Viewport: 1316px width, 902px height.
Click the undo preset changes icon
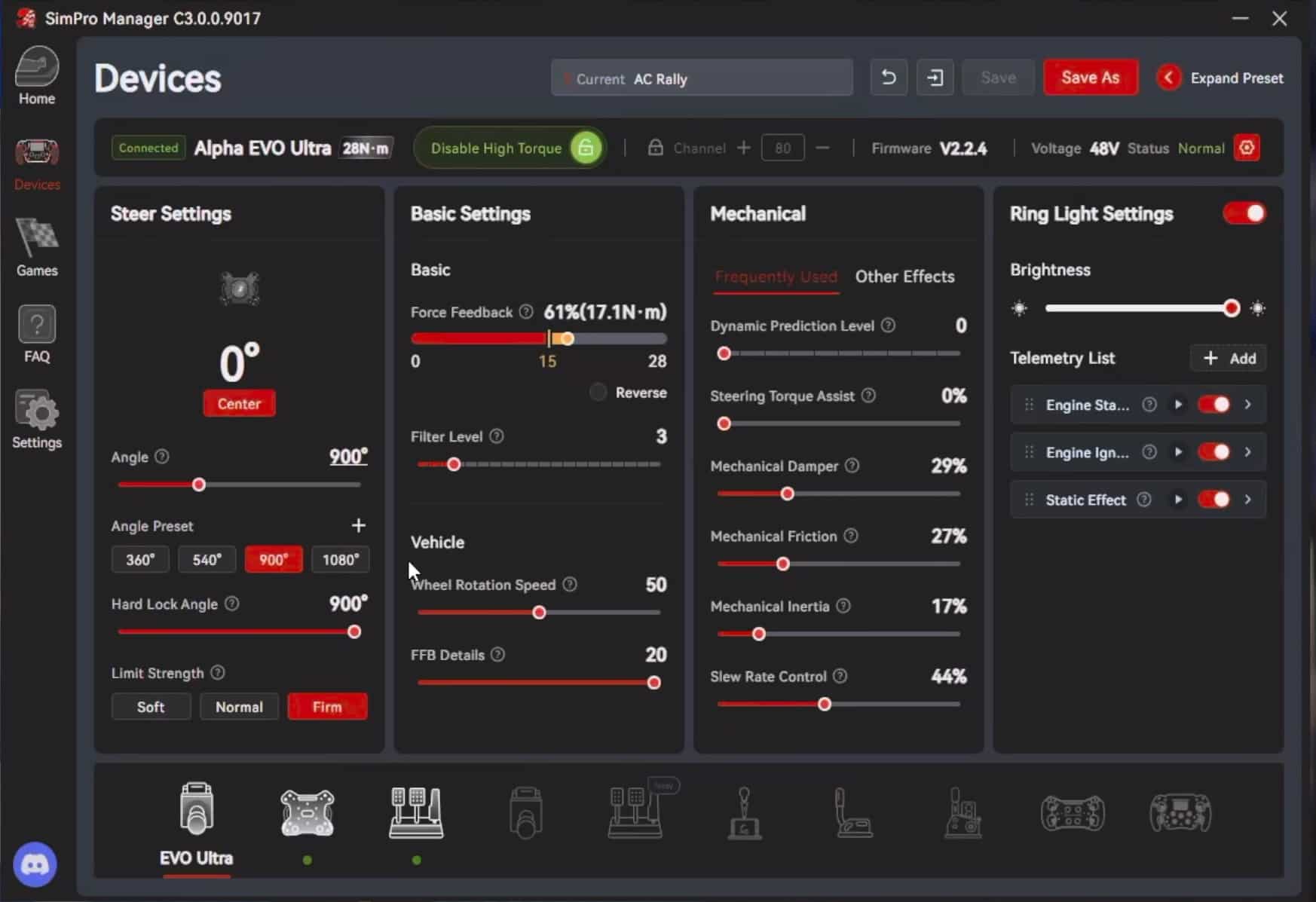point(889,78)
